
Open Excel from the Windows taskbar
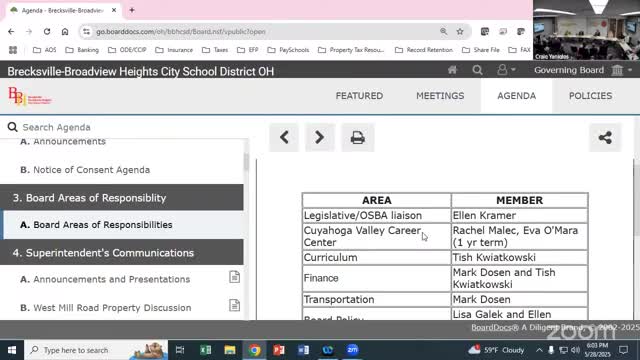click(x=205, y=350)
